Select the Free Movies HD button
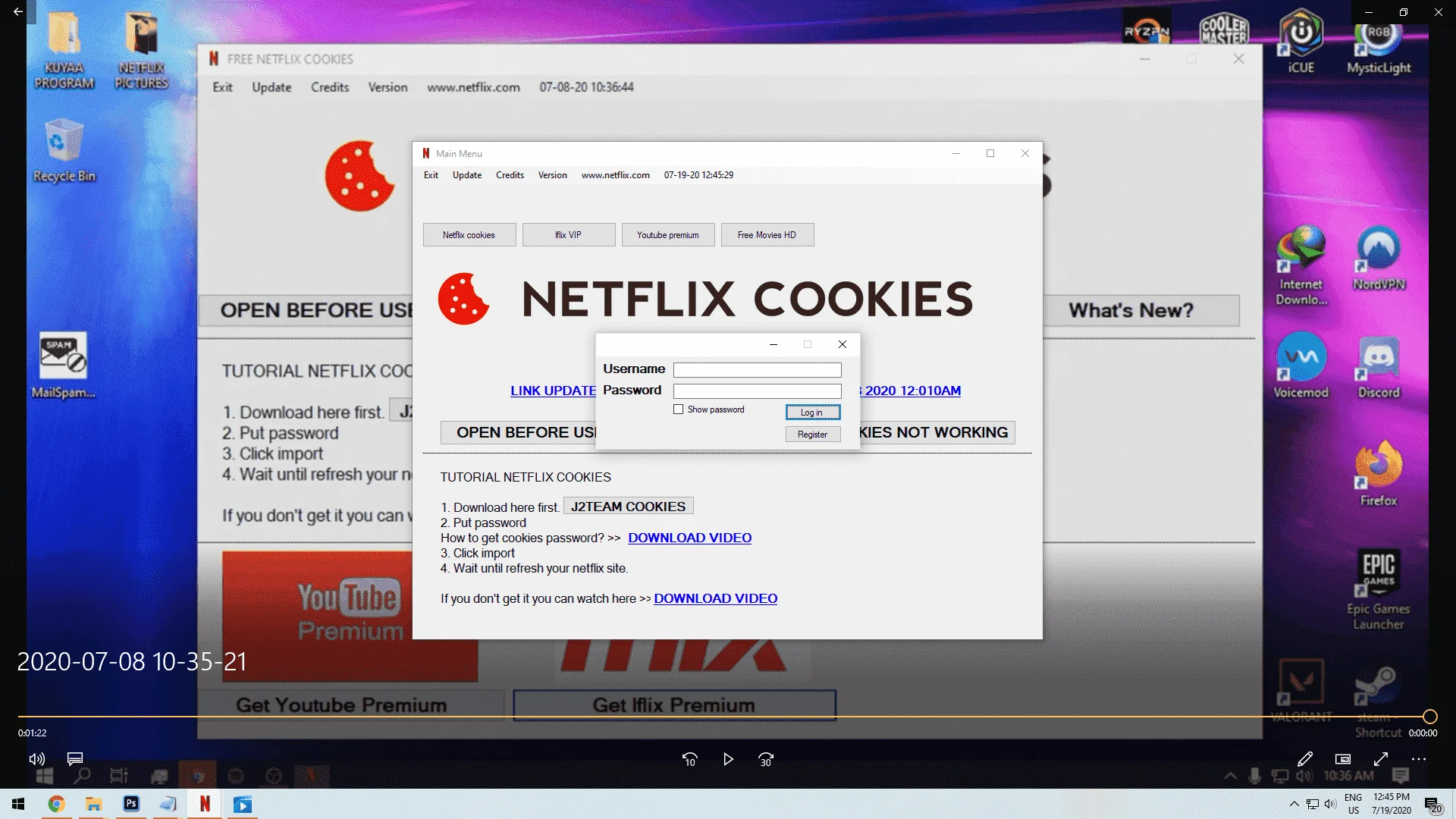 pos(767,235)
